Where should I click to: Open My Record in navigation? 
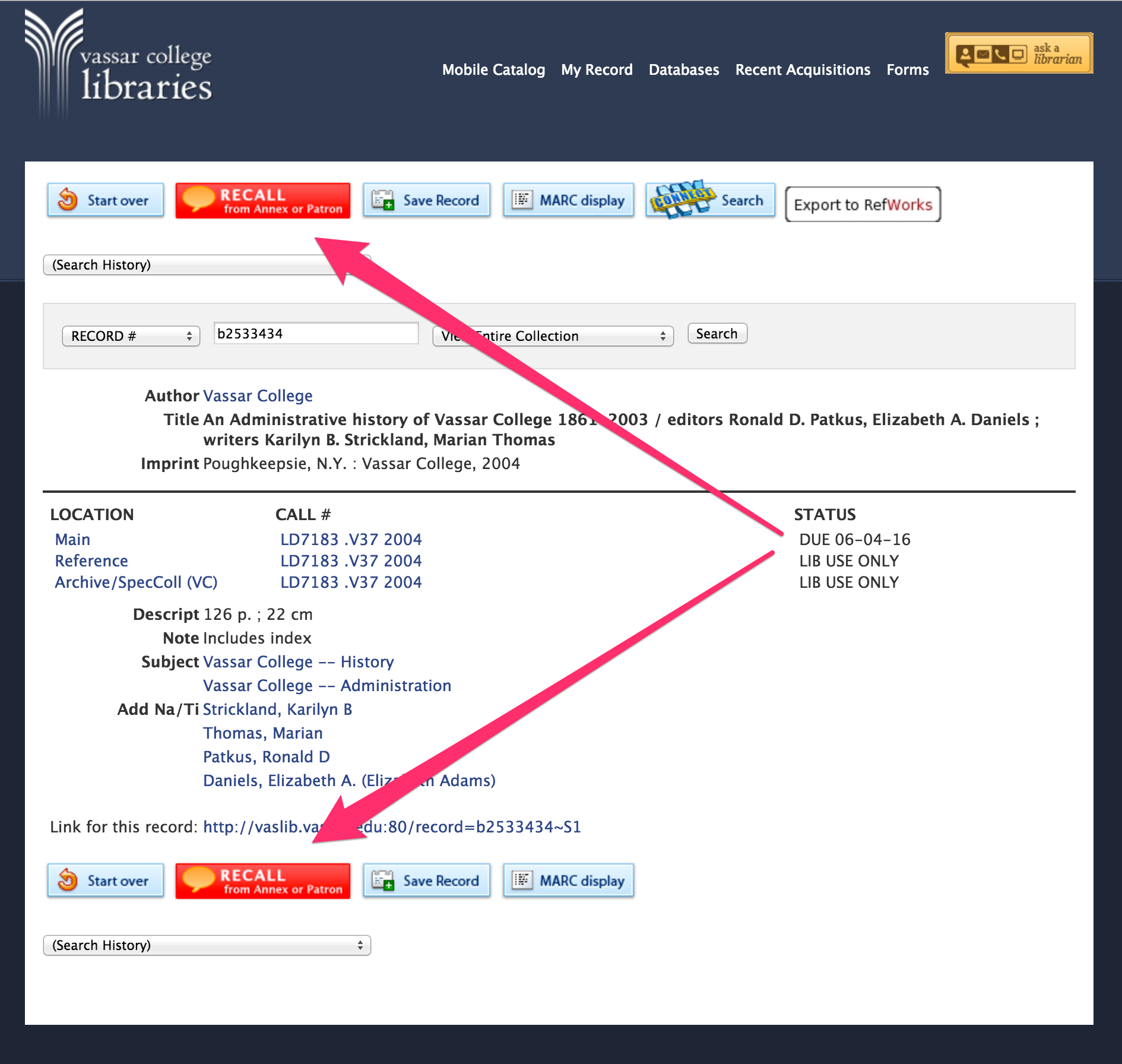tap(597, 70)
